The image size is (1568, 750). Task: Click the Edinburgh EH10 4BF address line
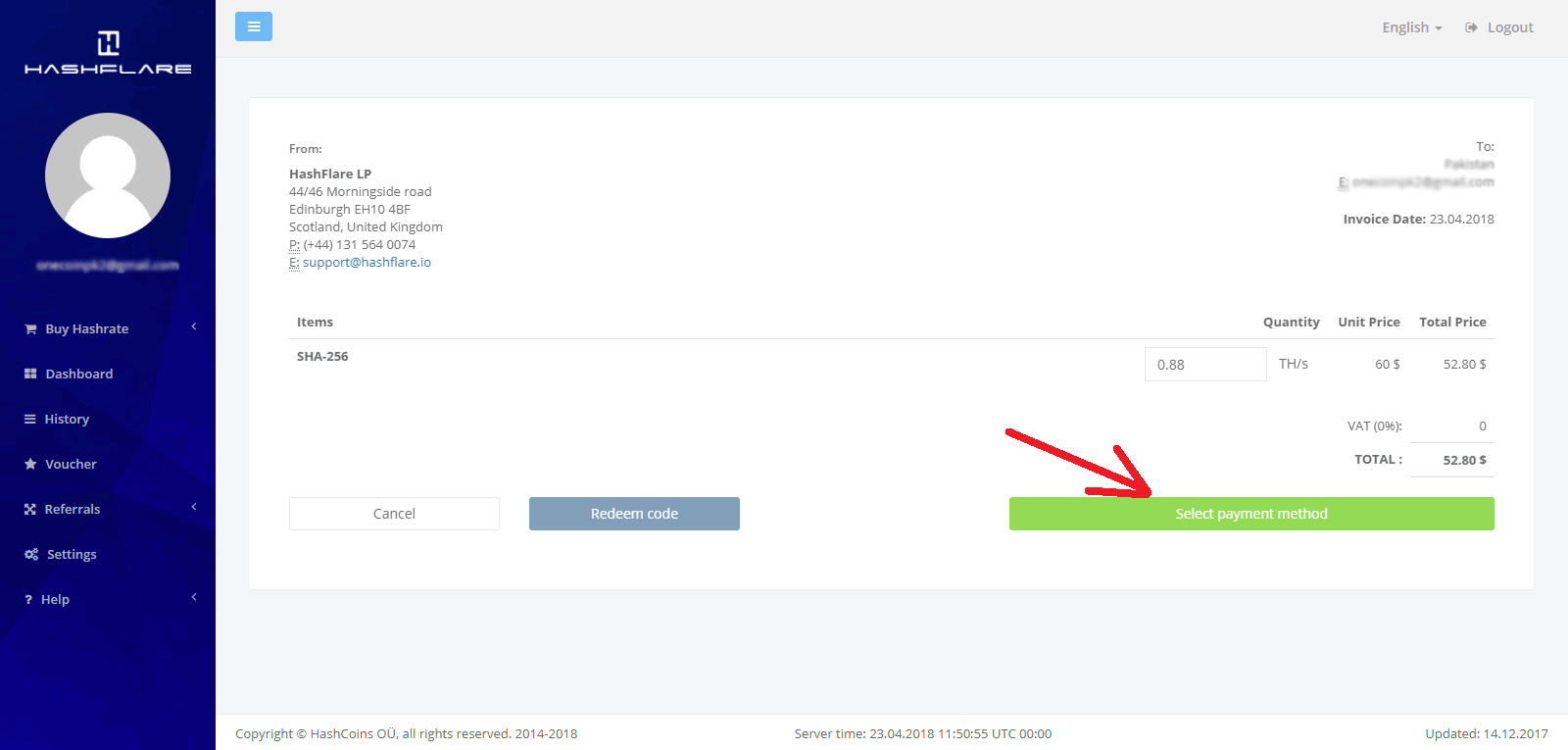[x=350, y=210]
